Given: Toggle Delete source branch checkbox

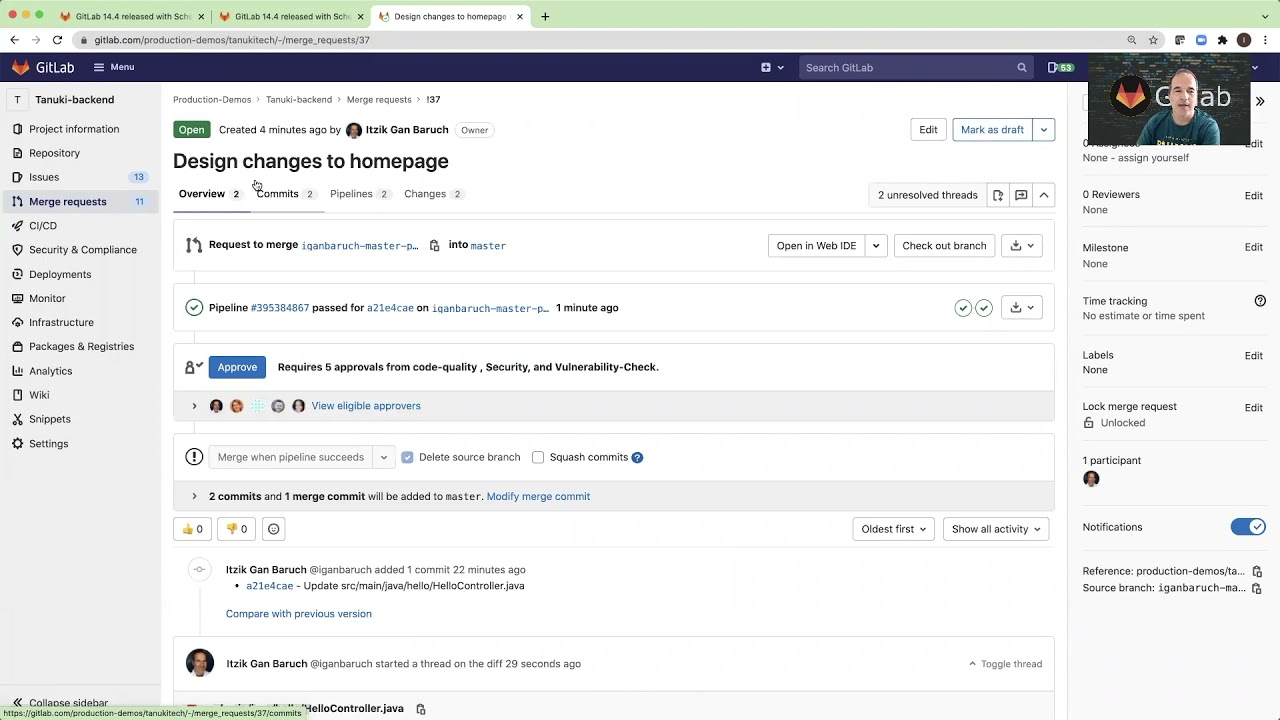Looking at the screenshot, I should pos(407,457).
